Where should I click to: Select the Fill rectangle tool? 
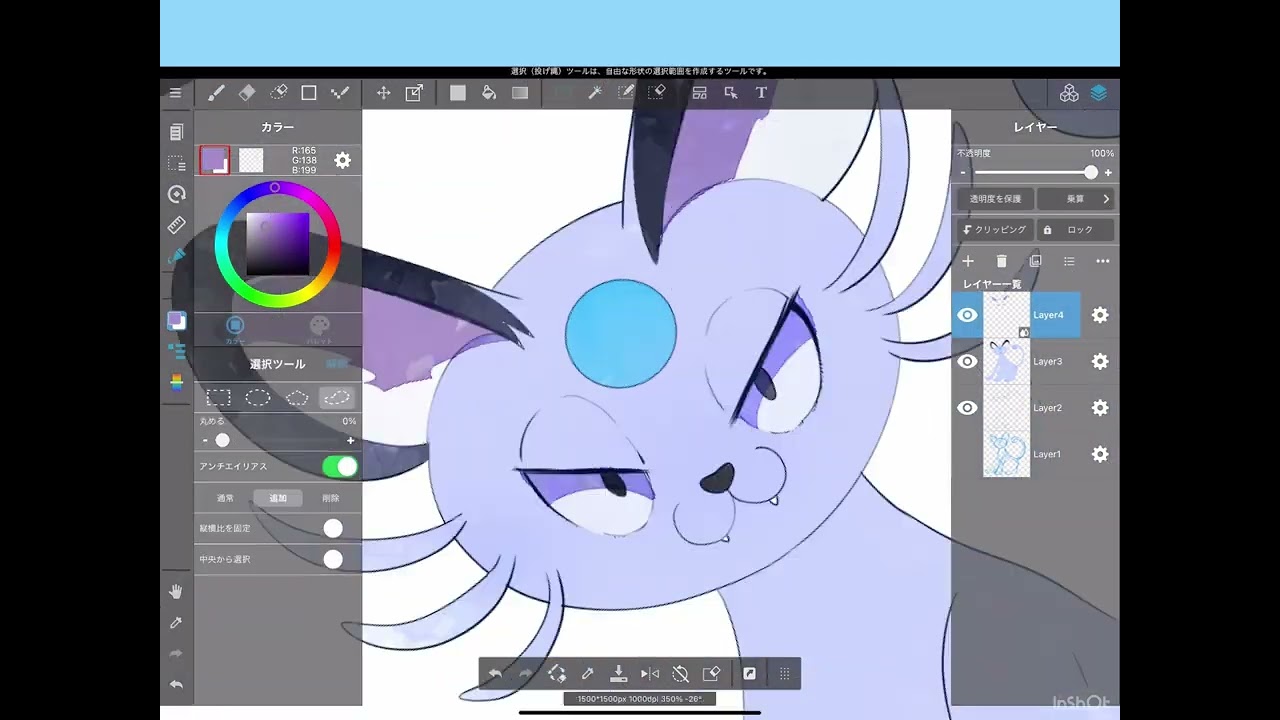click(x=458, y=93)
